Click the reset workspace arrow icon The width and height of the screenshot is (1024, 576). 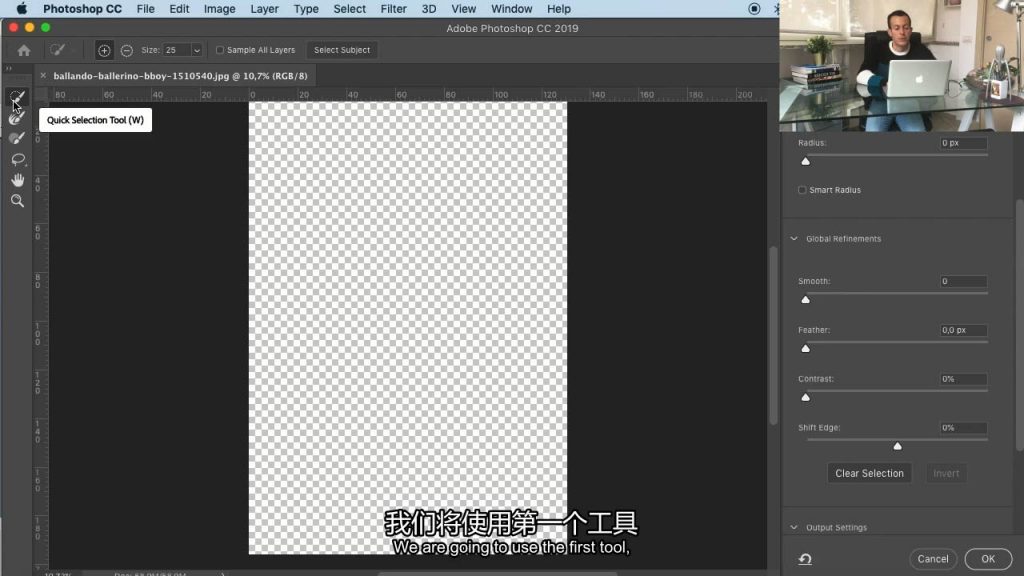click(x=805, y=559)
